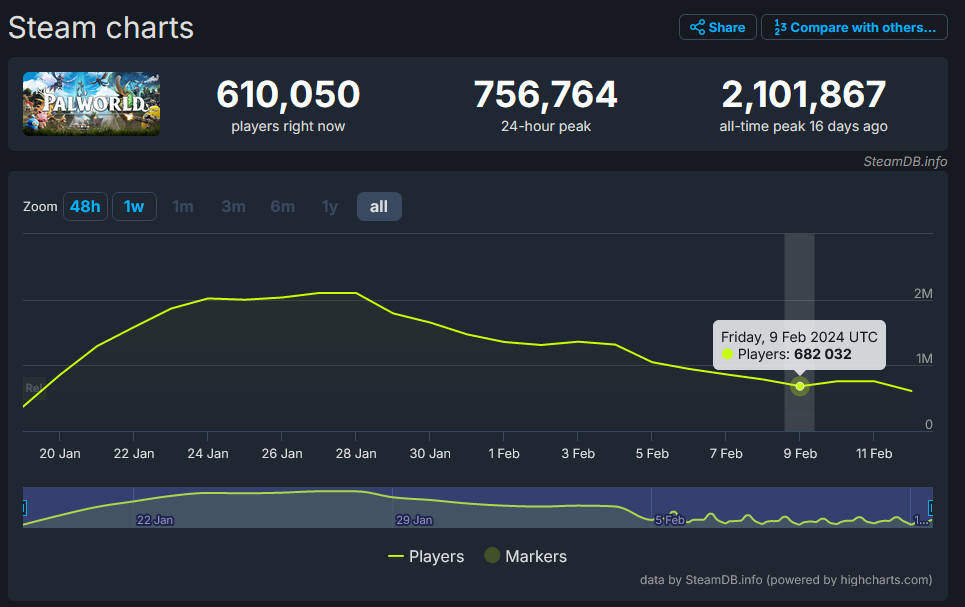
Task: Open Compare with others dialog
Action: (x=854, y=27)
